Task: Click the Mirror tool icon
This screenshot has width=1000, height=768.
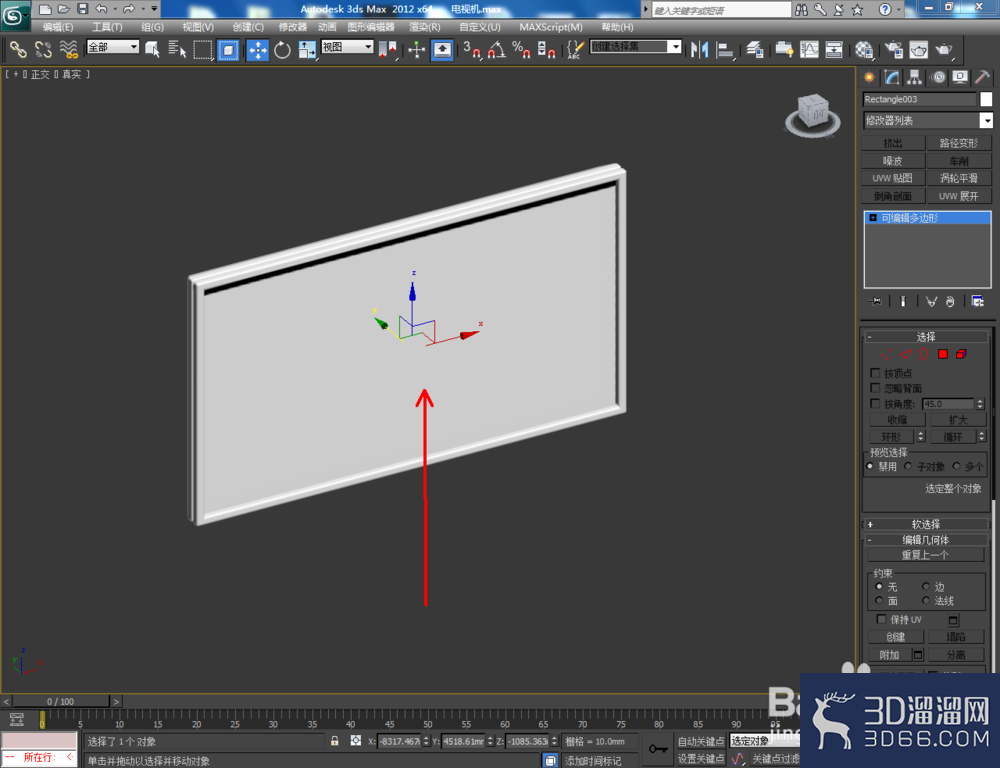Action: [700, 50]
